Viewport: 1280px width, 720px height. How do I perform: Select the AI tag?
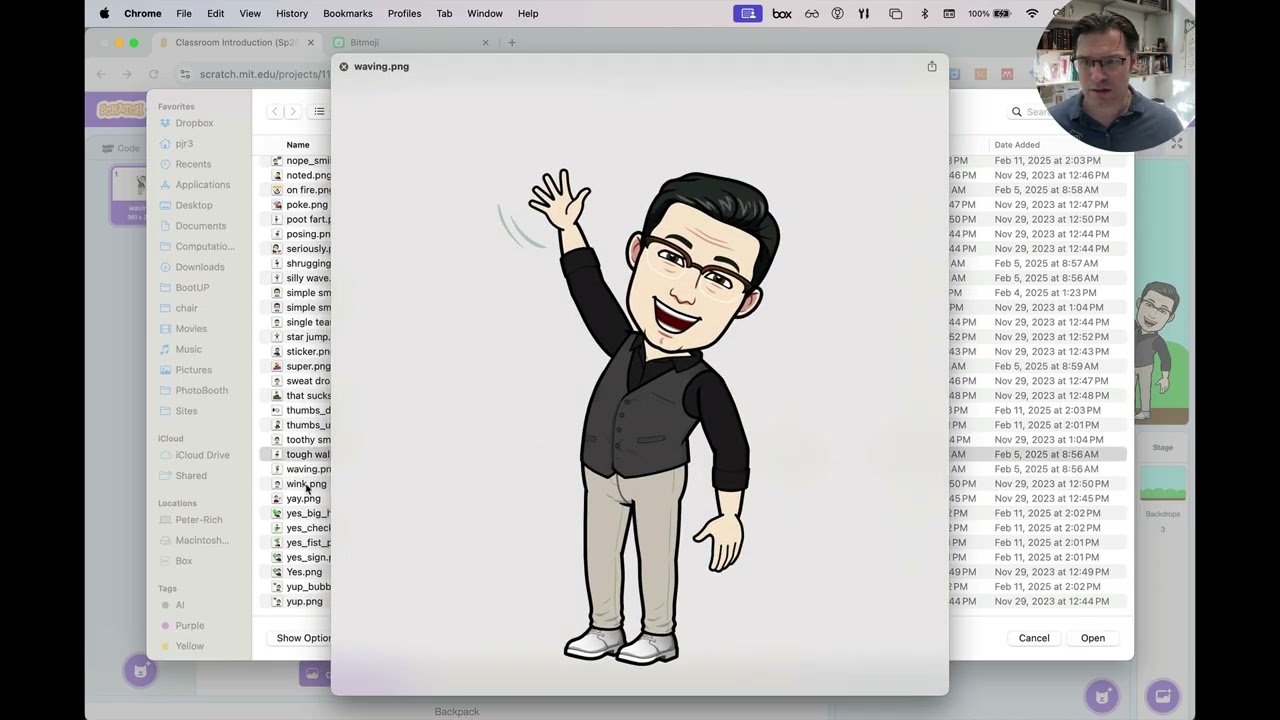click(x=180, y=605)
